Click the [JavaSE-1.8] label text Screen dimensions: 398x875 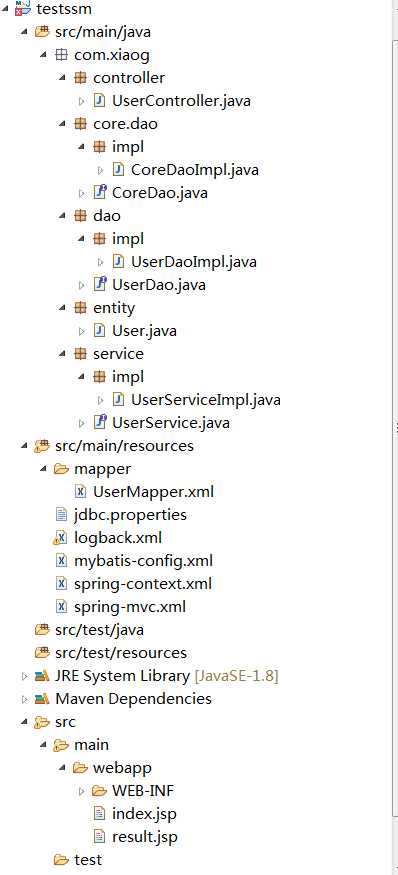(x=236, y=676)
